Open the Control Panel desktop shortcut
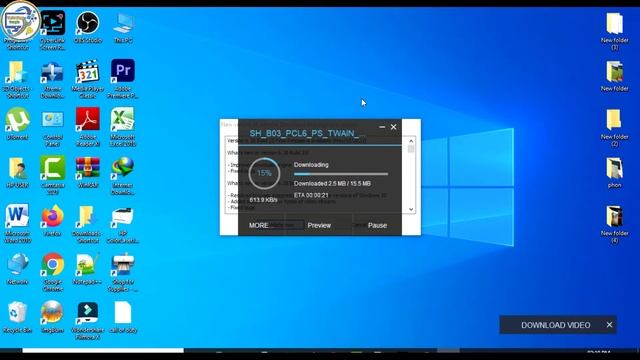 (x=52, y=127)
